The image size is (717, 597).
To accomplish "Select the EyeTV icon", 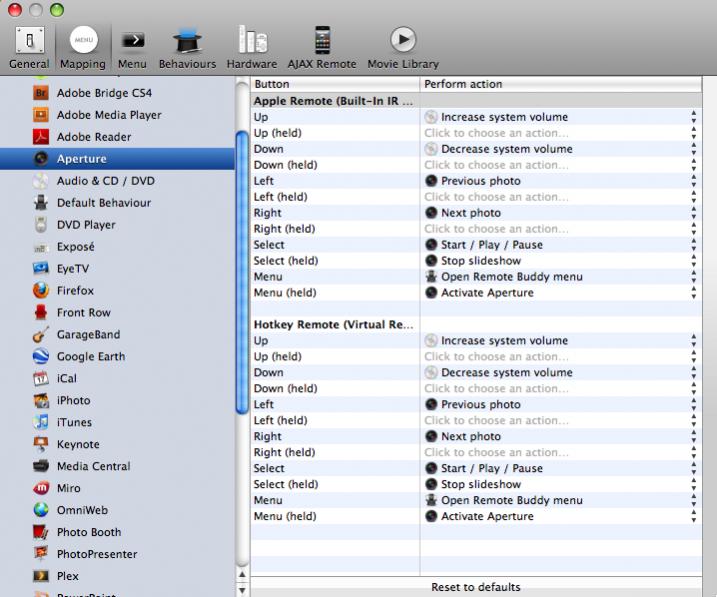I will click(x=41, y=268).
